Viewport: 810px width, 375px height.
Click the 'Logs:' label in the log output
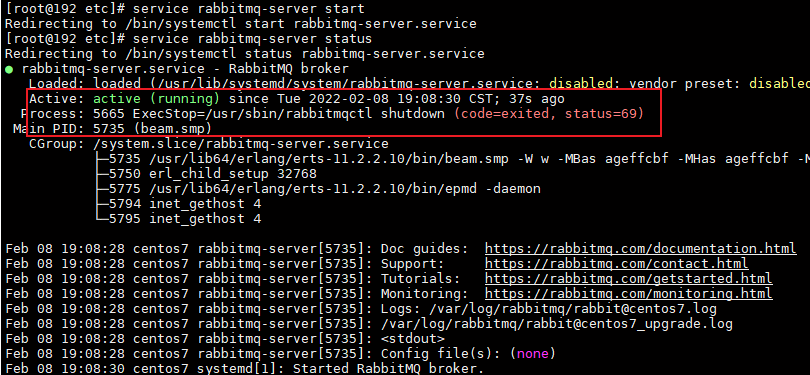(401, 309)
